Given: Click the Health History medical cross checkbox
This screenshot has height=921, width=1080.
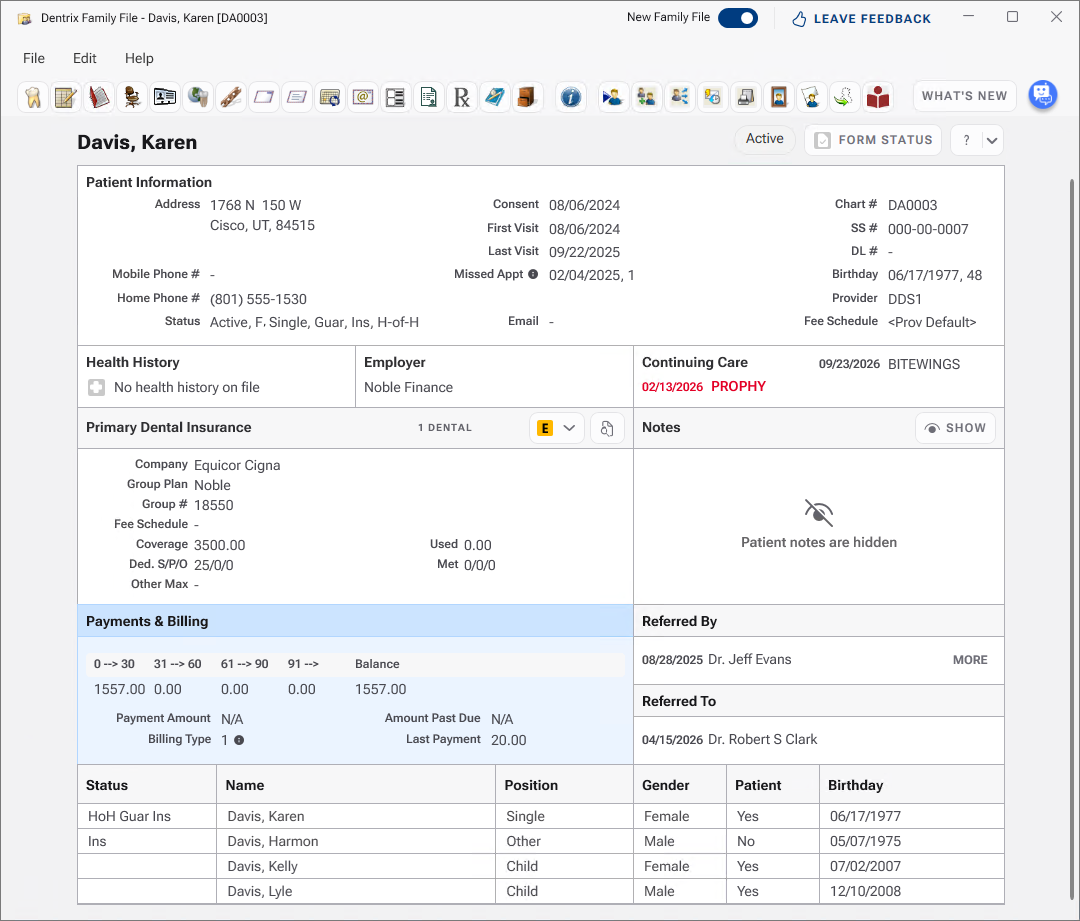Looking at the screenshot, I should tap(96, 388).
